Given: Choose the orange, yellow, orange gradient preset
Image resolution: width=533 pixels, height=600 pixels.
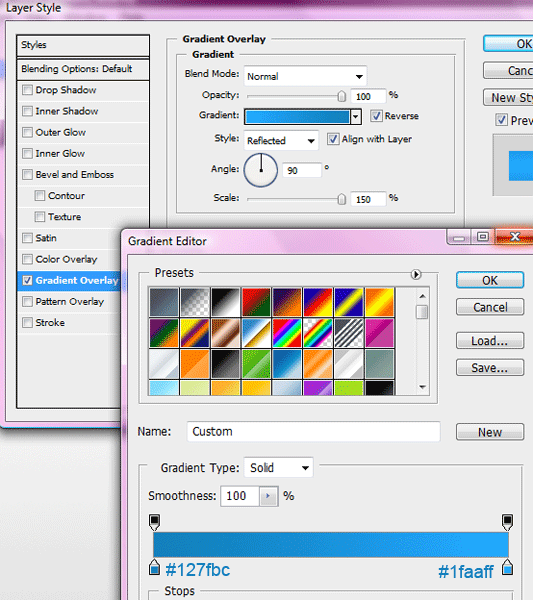Looking at the screenshot, I should [x=379, y=302].
